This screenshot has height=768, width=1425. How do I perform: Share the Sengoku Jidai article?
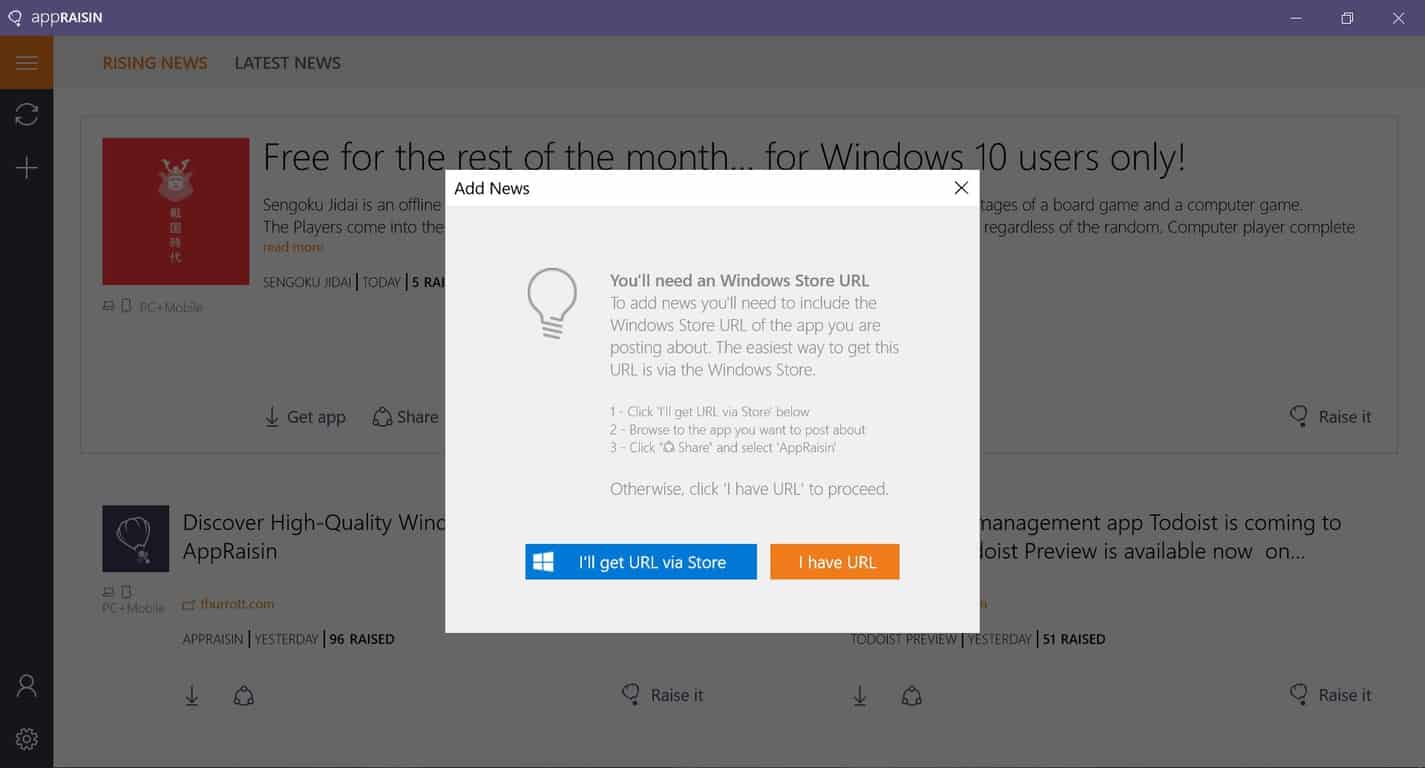pos(405,417)
